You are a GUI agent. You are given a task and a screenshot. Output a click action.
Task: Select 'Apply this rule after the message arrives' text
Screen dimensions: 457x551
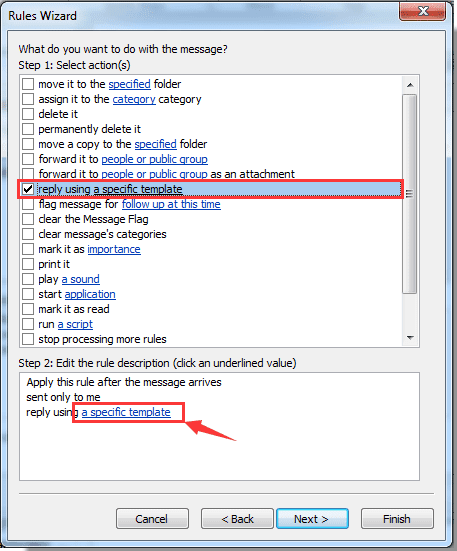tap(124, 382)
